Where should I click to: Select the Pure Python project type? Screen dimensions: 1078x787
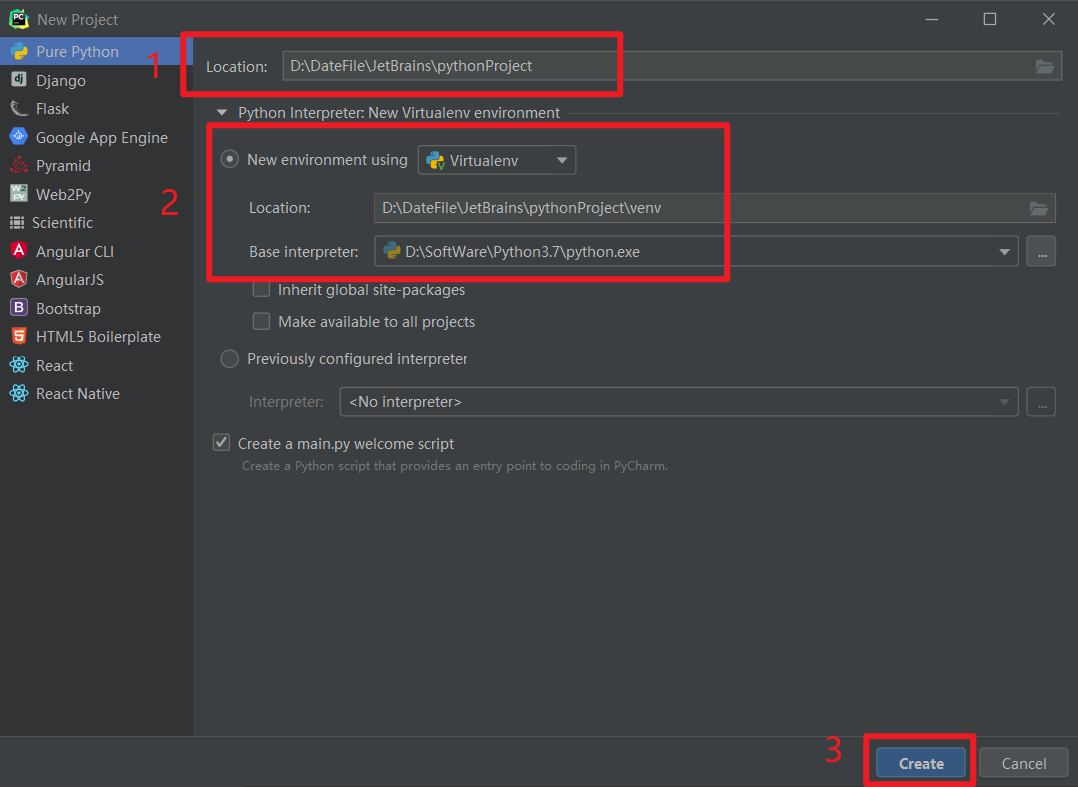[96, 52]
